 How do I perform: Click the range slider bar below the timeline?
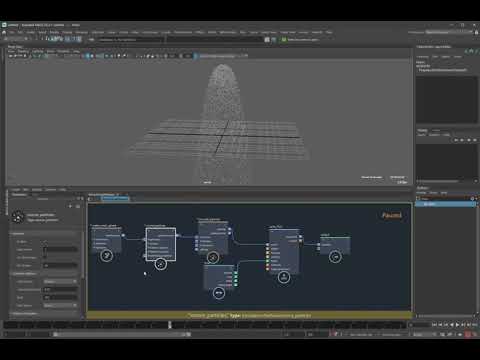121,334
